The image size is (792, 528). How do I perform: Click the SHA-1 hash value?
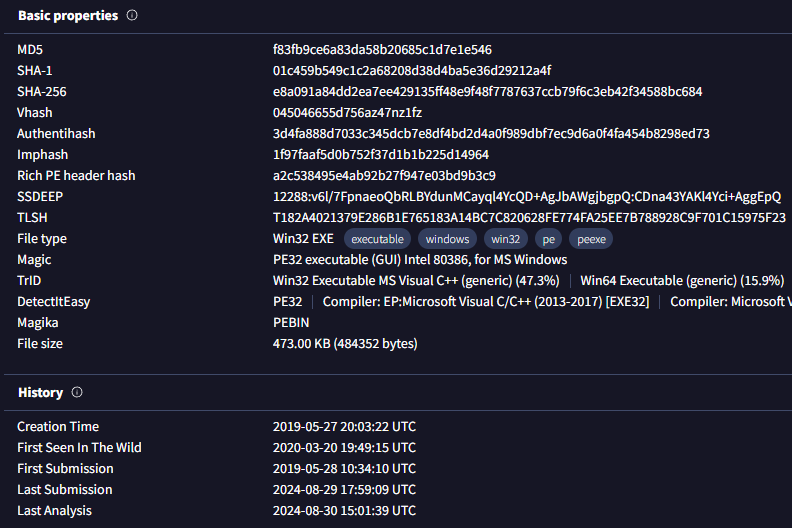(411, 71)
